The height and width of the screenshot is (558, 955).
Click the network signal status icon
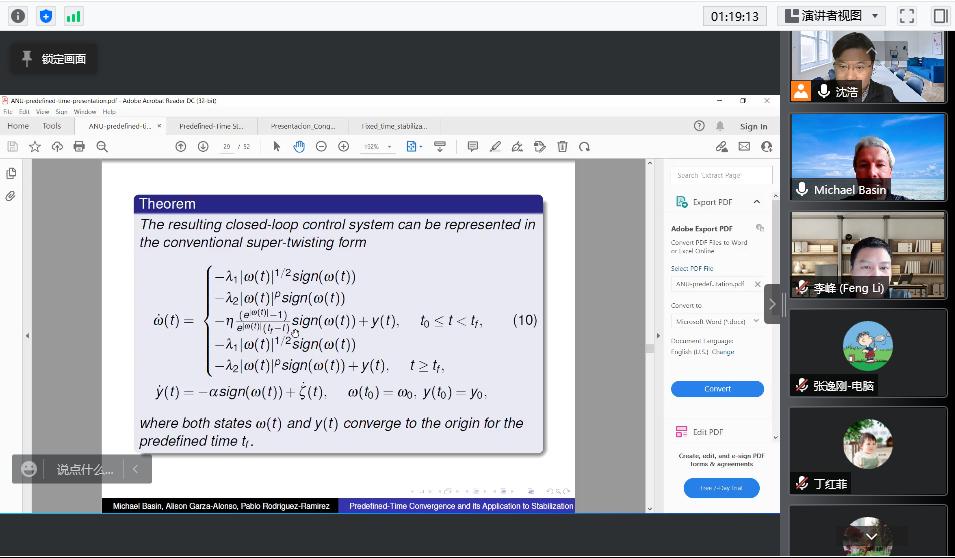coord(73,15)
